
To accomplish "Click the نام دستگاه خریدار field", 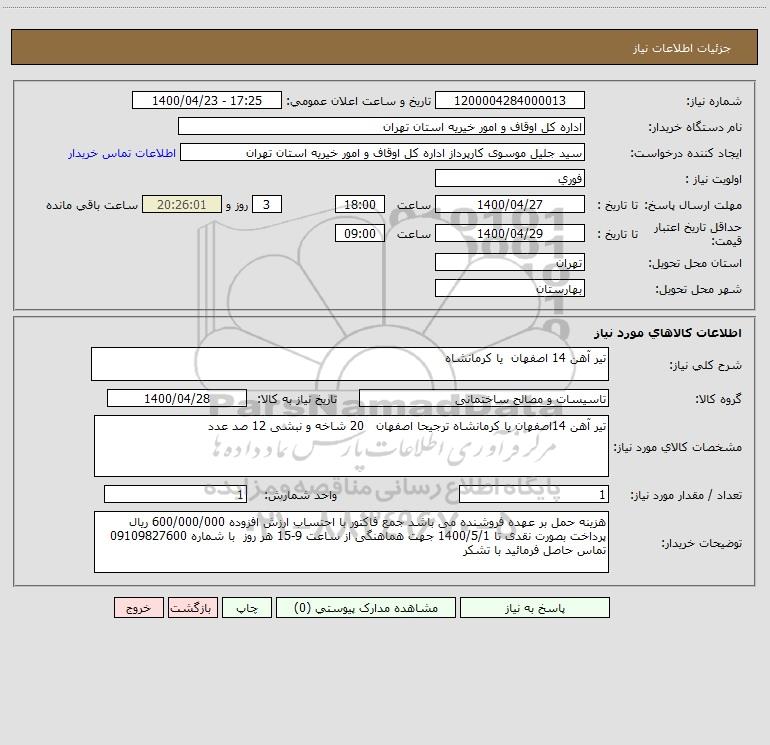I will tap(381, 127).
